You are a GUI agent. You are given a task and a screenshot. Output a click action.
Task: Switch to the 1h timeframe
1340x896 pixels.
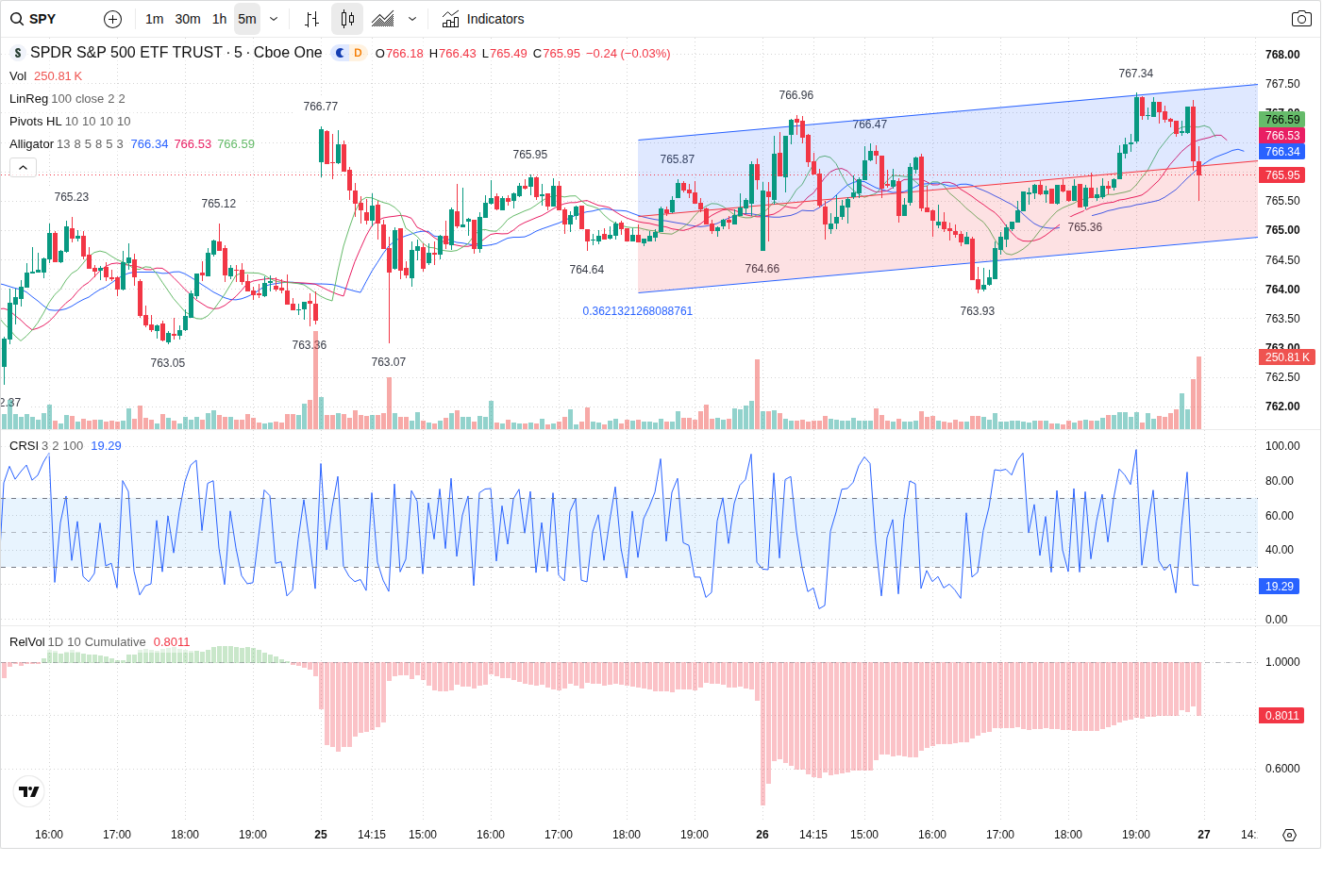(219, 19)
